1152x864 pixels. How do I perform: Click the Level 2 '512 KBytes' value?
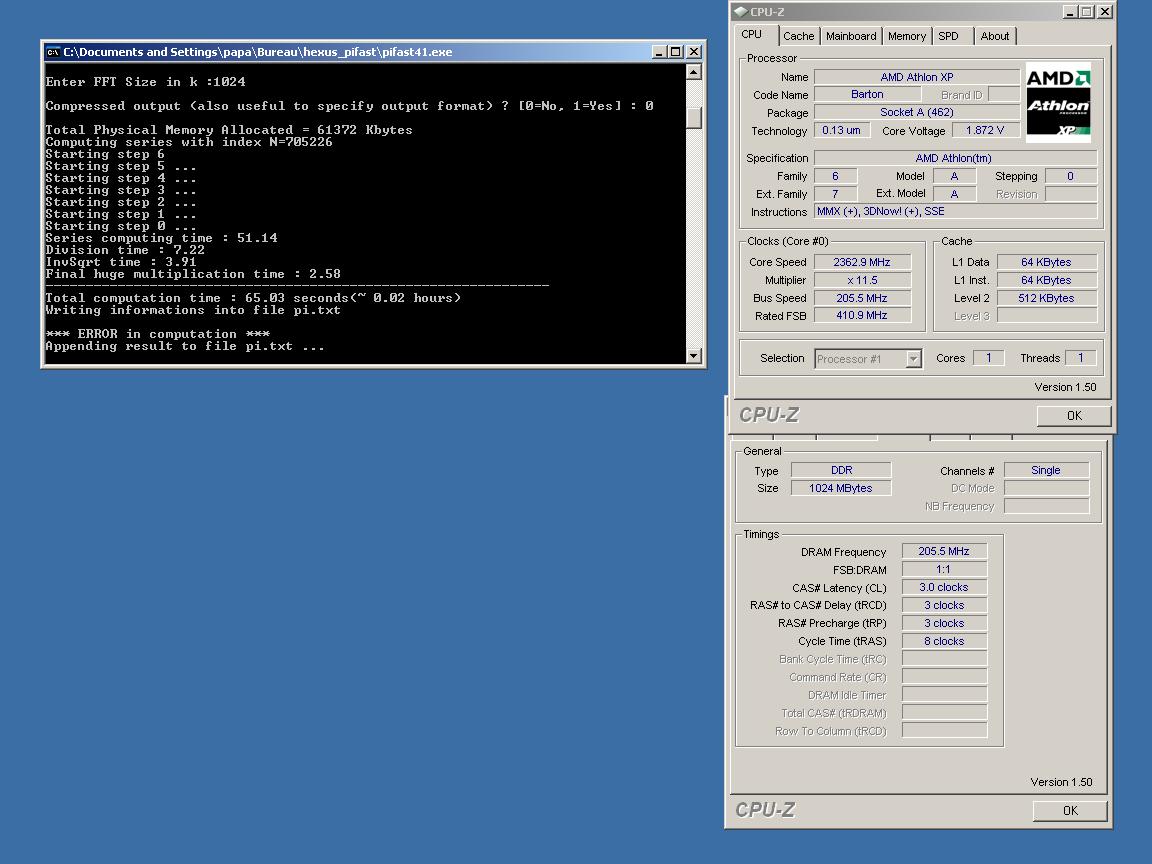pos(1046,298)
